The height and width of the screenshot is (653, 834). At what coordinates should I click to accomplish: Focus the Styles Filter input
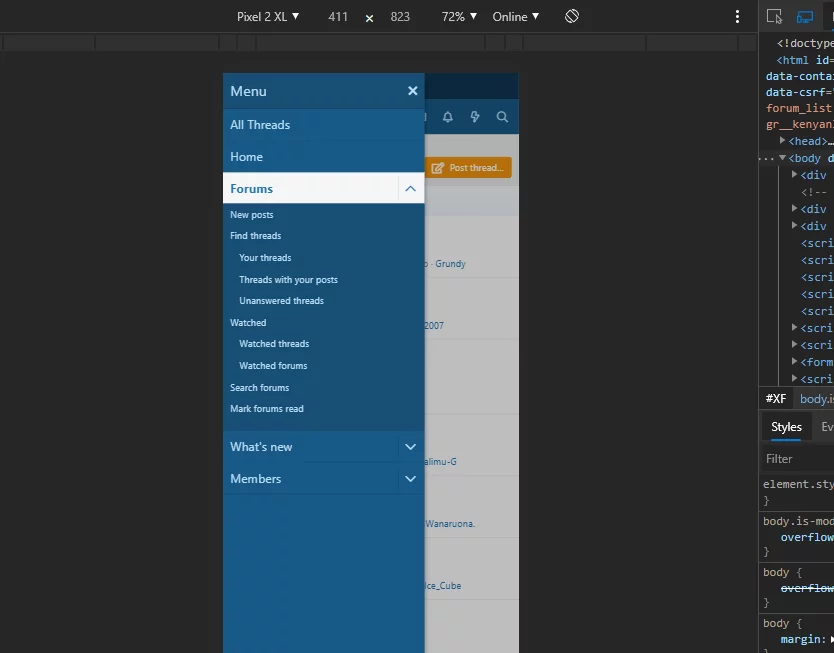pos(798,459)
